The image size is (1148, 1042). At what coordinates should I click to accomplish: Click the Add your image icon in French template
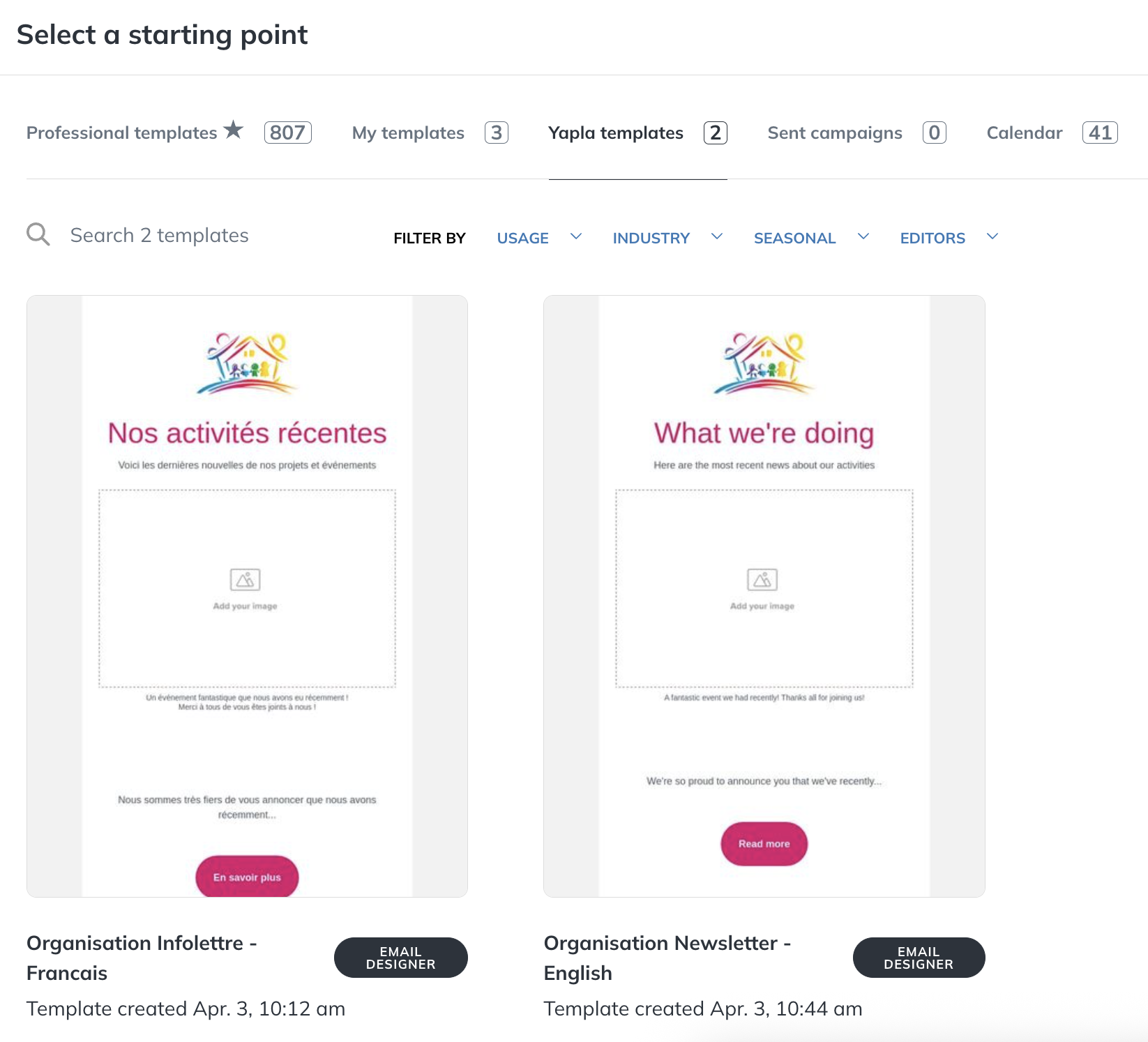coord(246,580)
